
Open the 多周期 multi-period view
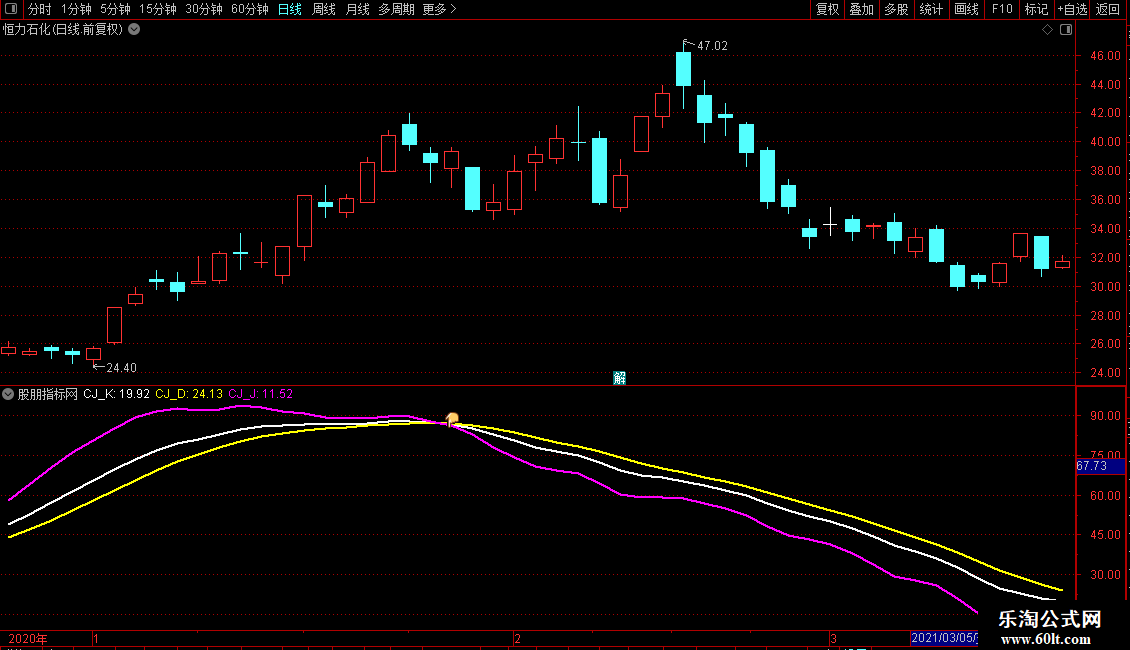click(396, 9)
